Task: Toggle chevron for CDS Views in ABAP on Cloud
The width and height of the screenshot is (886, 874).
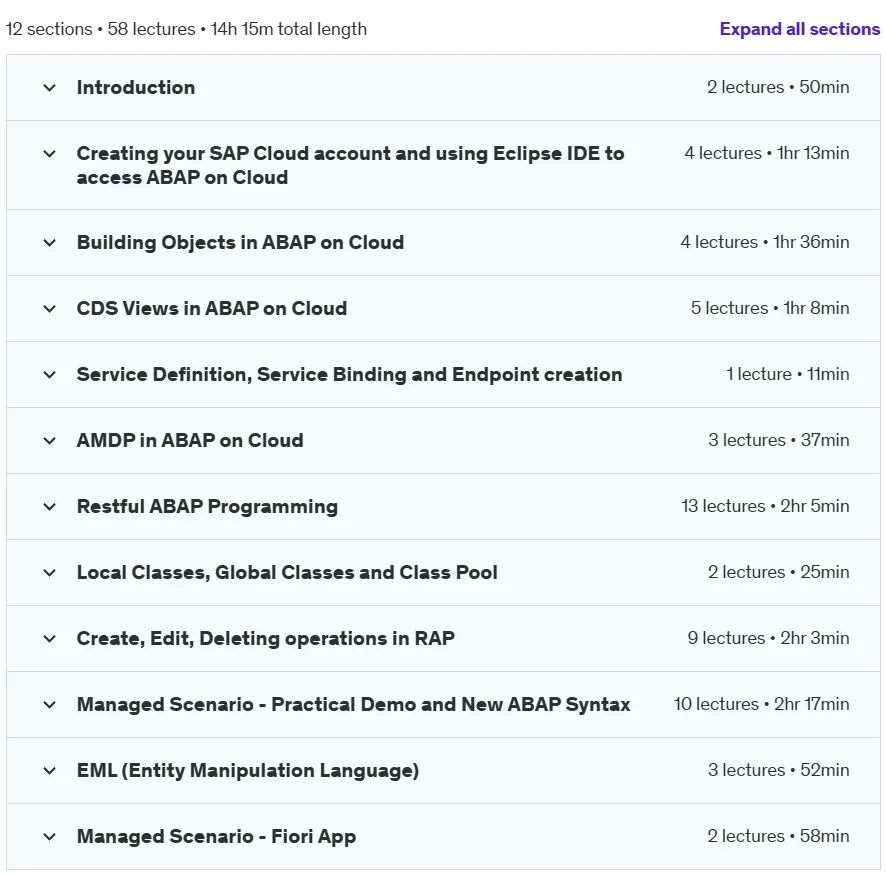Action: click(50, 308)
